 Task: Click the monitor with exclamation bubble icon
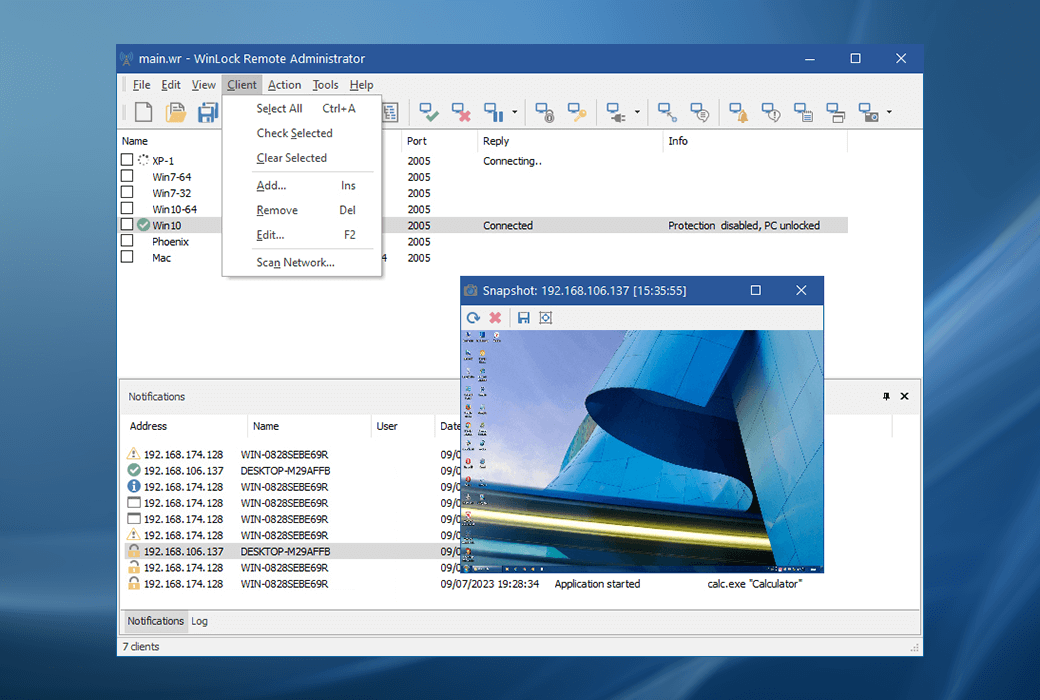771,112
